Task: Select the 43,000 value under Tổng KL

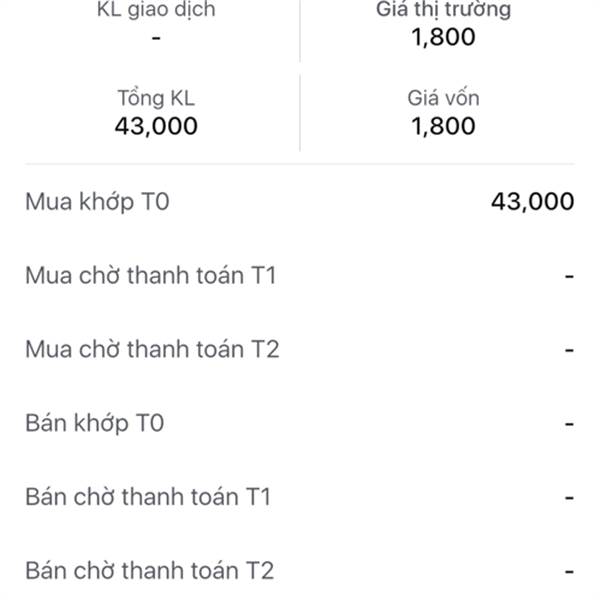Action: coord(157,126)
